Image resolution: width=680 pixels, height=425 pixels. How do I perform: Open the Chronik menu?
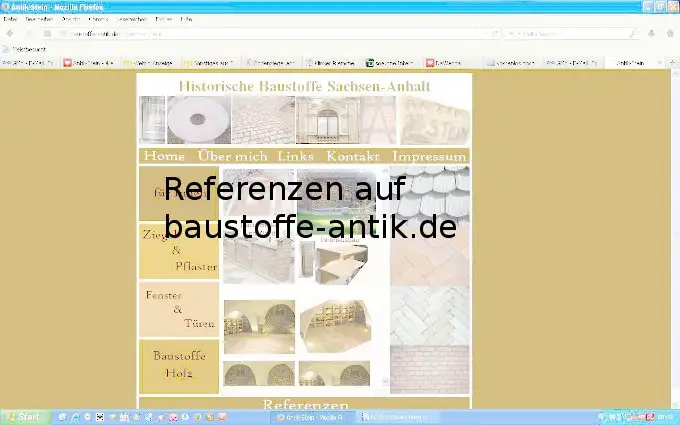[x=98, y=19]
